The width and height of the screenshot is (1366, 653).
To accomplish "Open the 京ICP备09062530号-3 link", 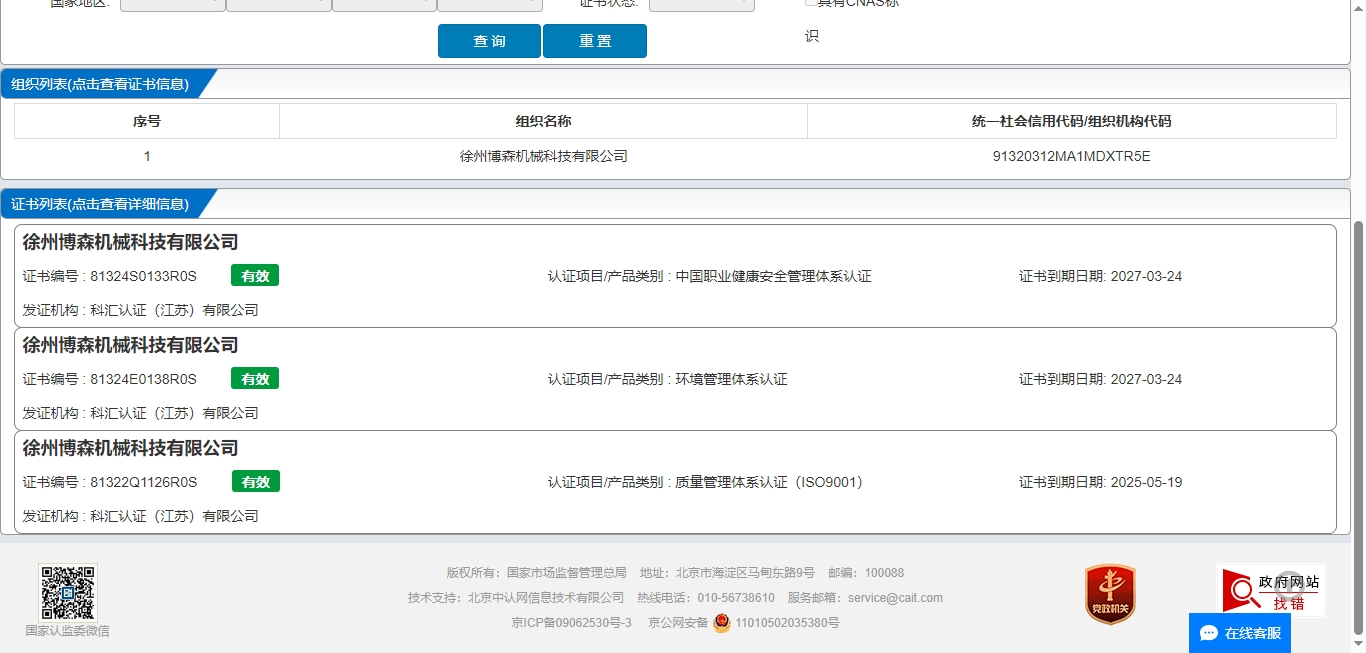I will tap(571, 623).
